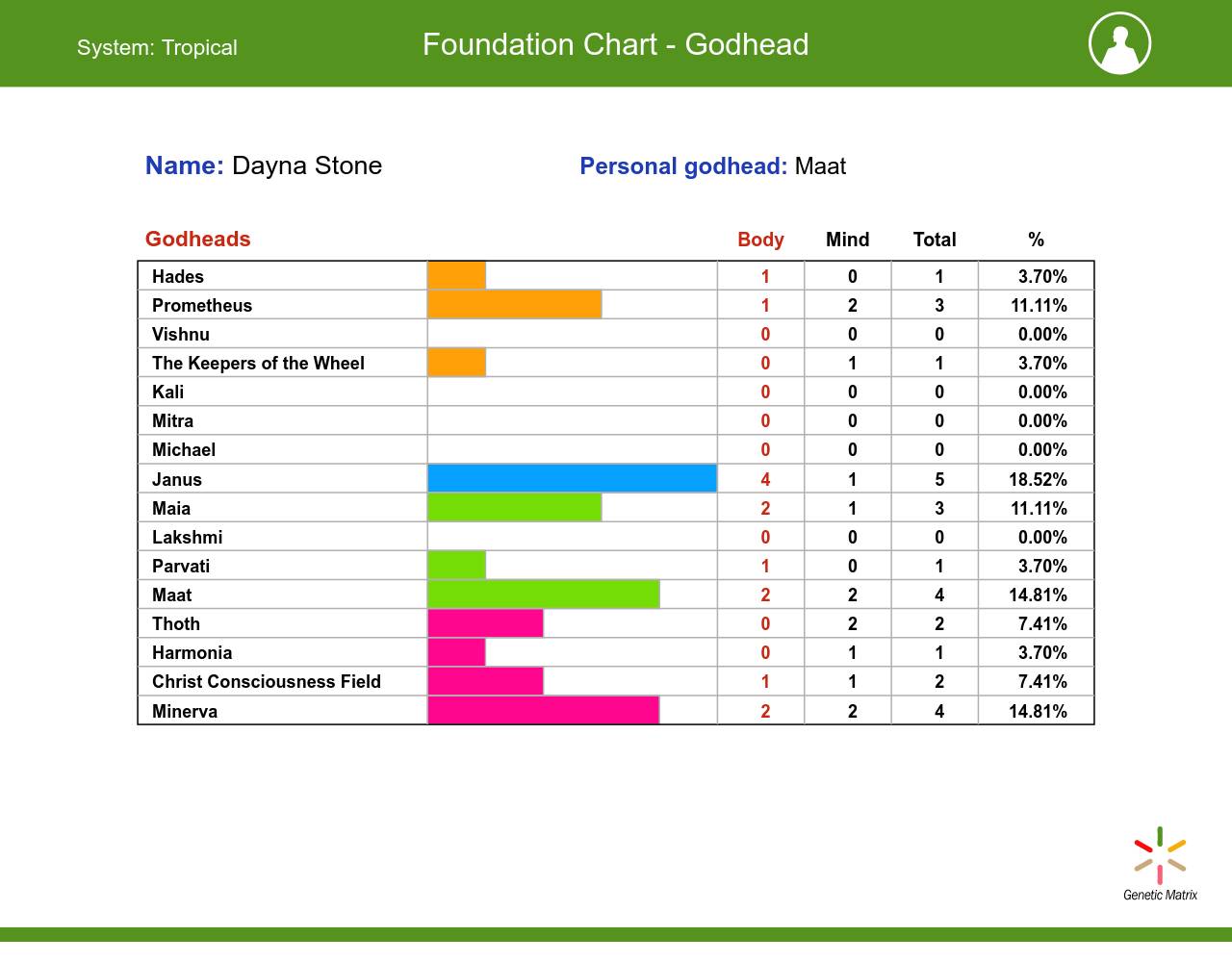
Task: Click the pink Minerva bar
Action: point(543,711)
